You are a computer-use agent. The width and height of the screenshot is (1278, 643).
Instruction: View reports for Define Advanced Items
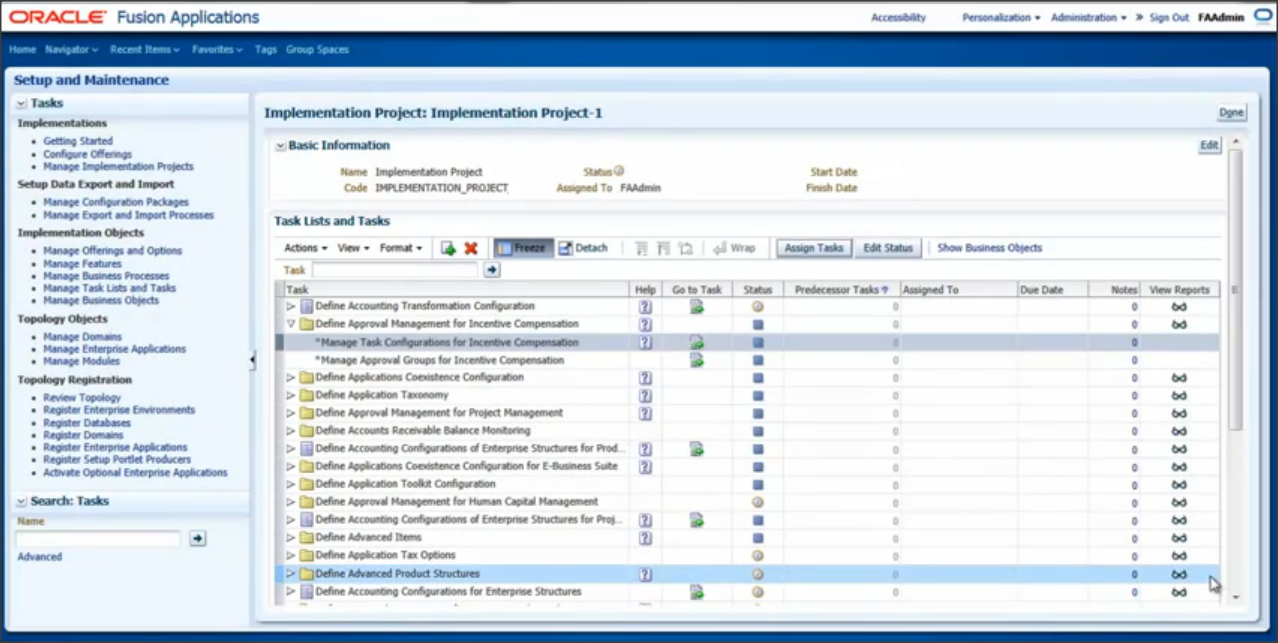pos(1179,538)
